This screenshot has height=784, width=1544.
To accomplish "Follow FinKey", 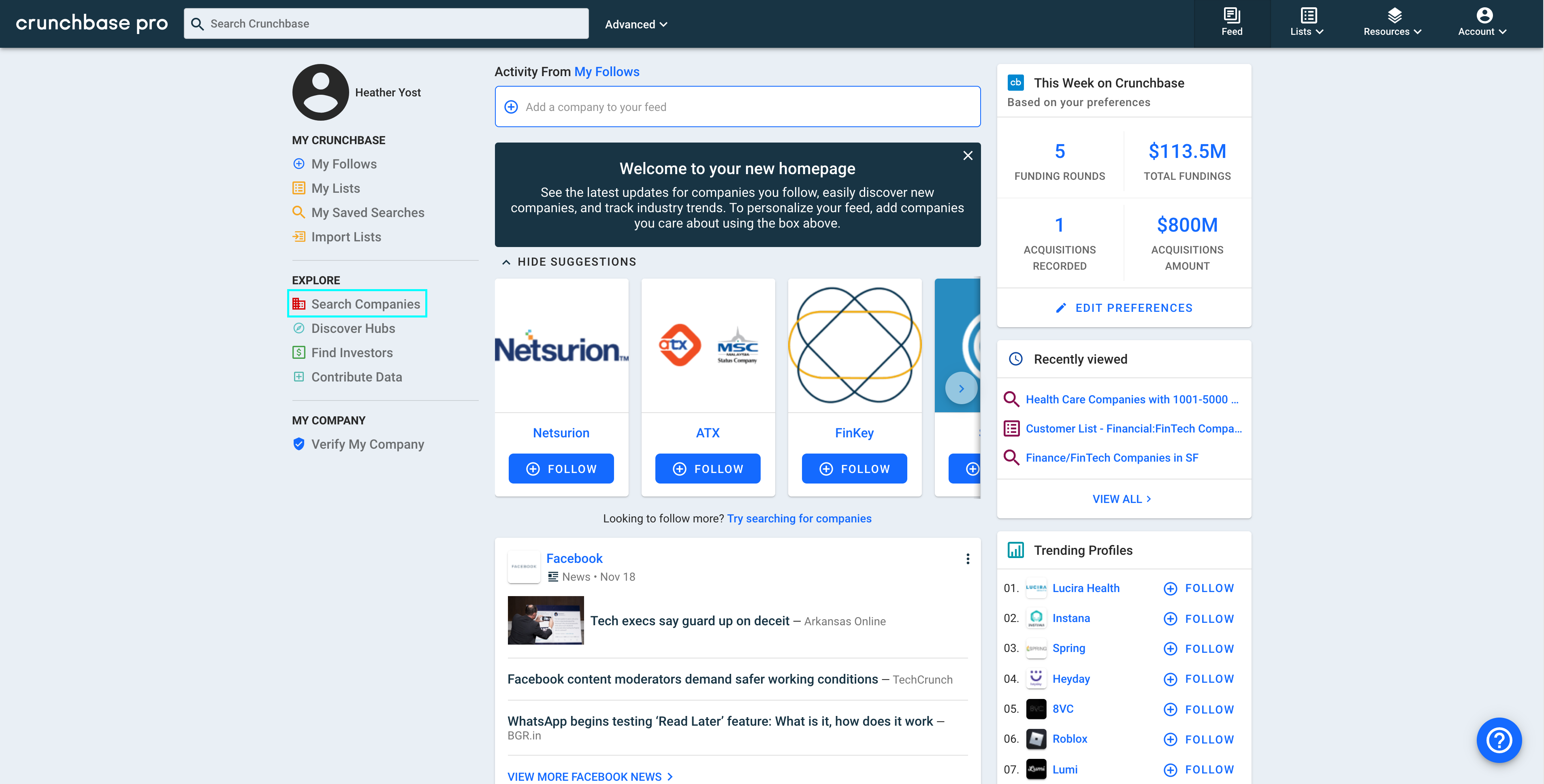I will pyautogui.click(x=854, y=469).
